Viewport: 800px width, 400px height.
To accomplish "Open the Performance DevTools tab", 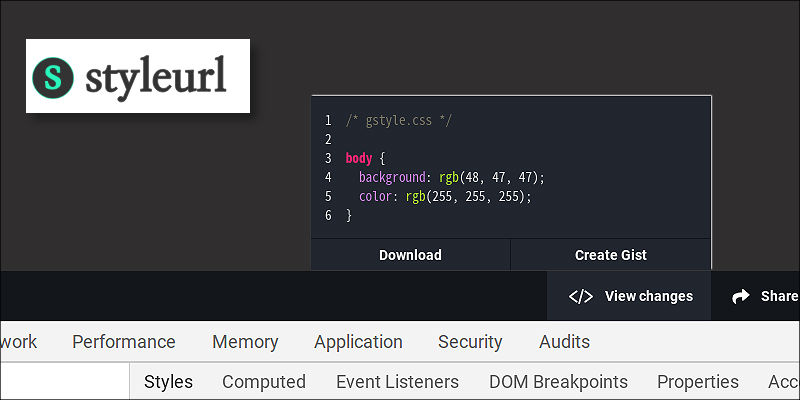I will pos(123,341).
